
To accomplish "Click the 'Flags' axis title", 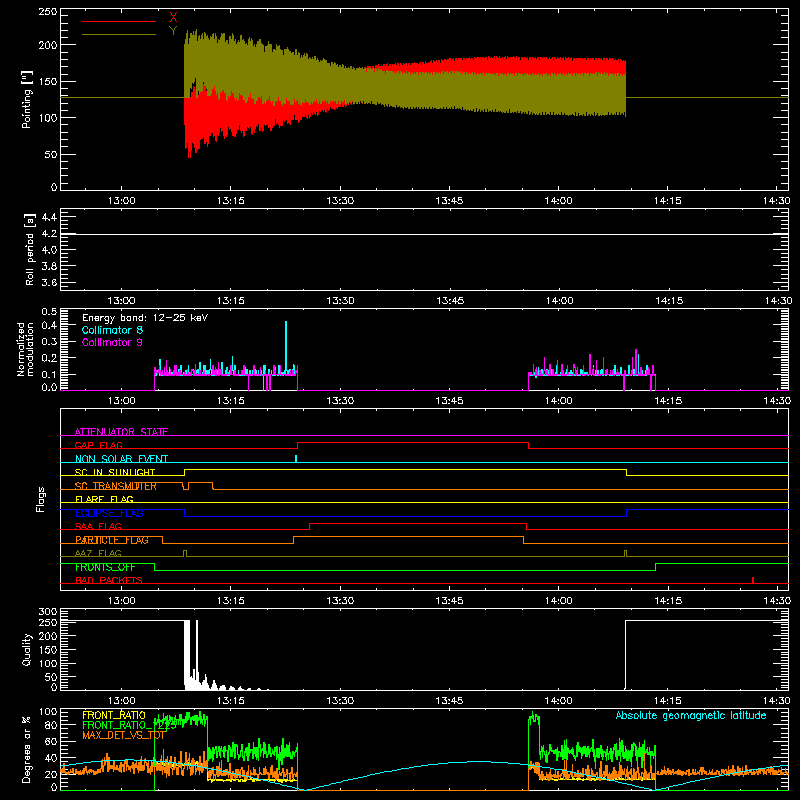I will 40,499.
